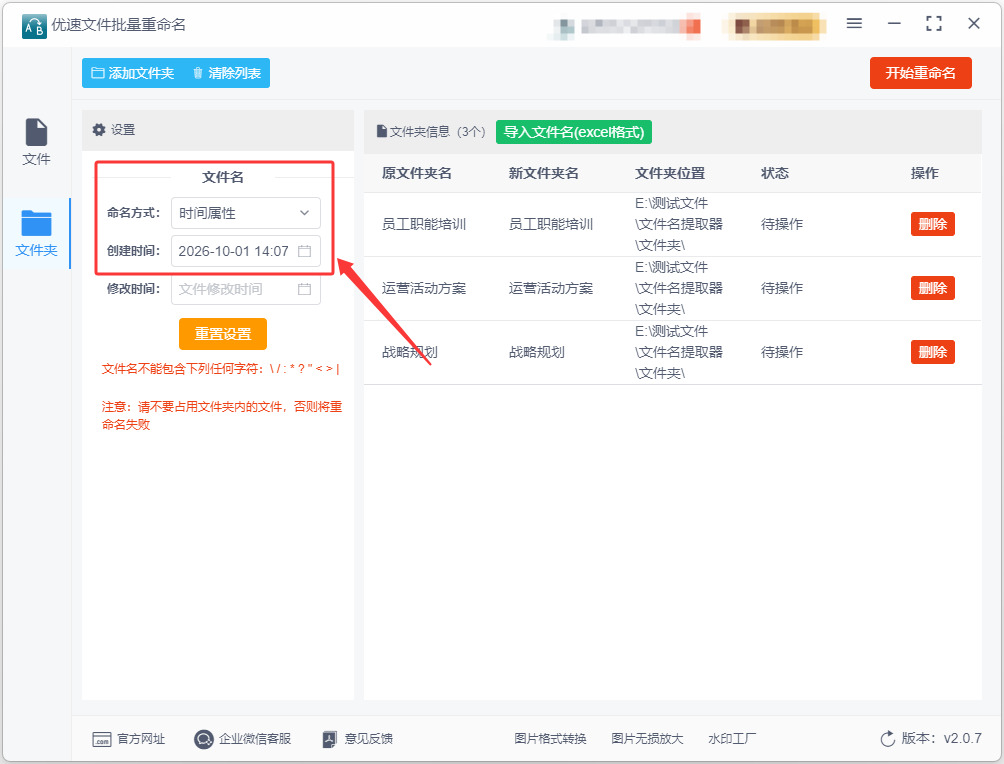Screen dimensions: 1004x764
Task: Open 官方网址 link
Action: [x=129, y=739]
